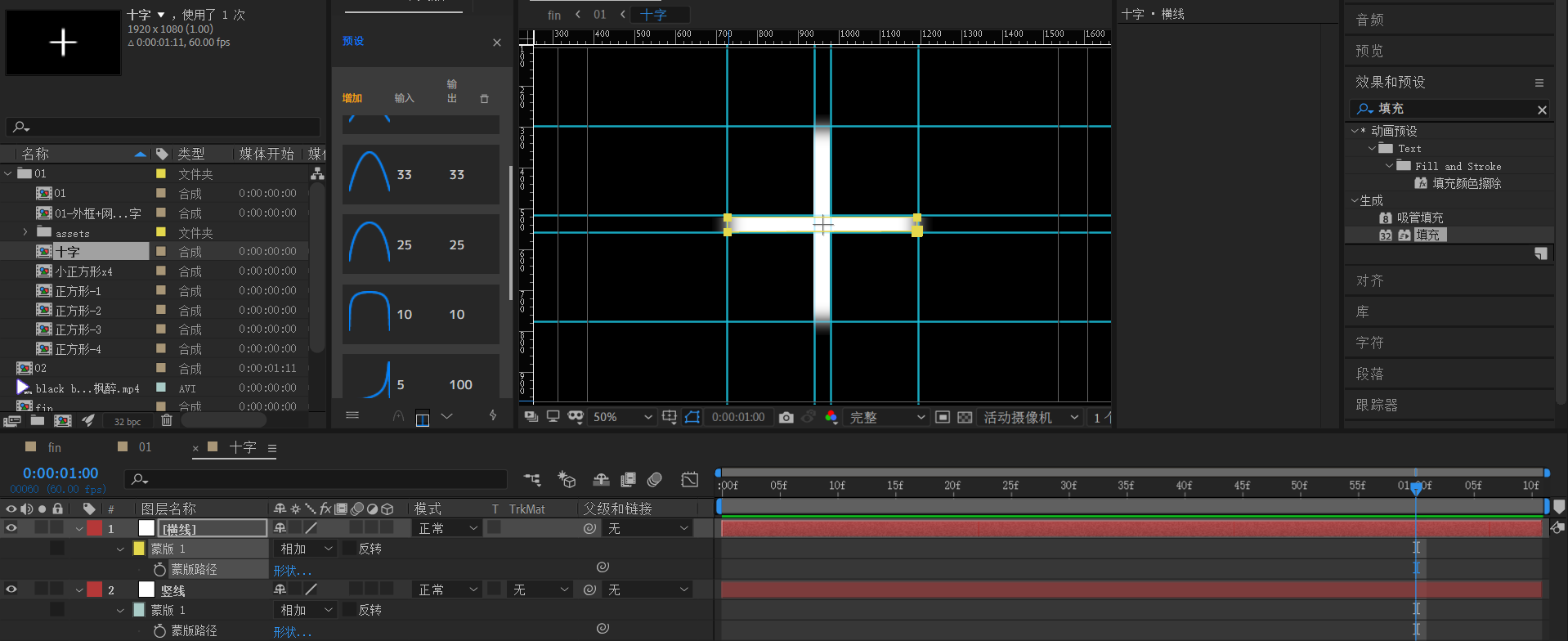
Task: Toggle region of interest icon in viewer
Action: click(943, 417)
